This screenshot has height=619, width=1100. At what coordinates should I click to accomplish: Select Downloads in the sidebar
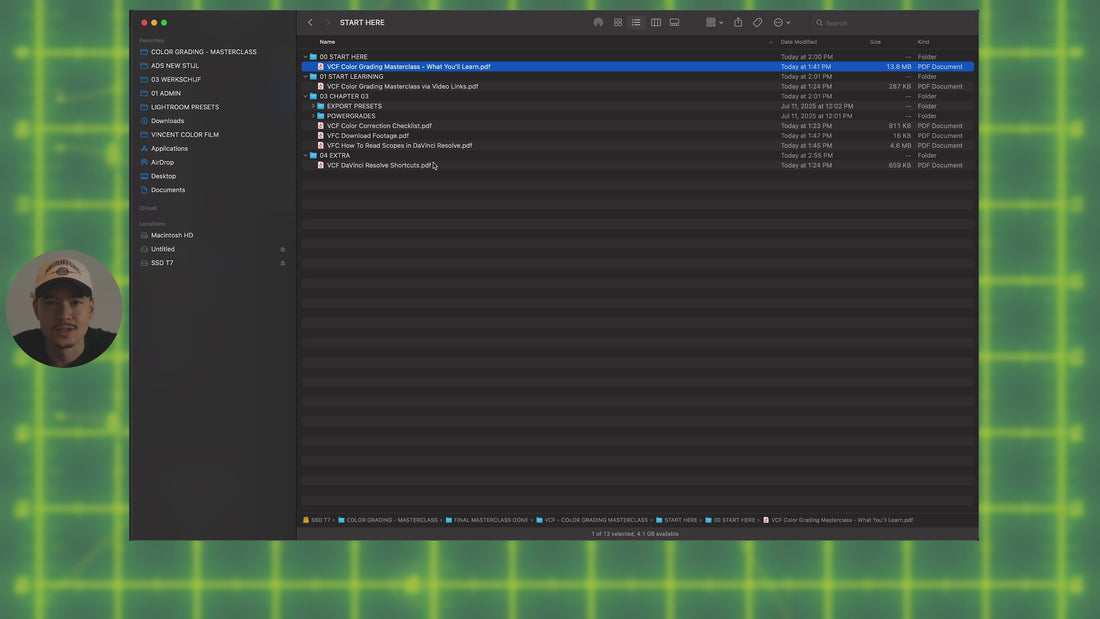[x=167, y=121]
